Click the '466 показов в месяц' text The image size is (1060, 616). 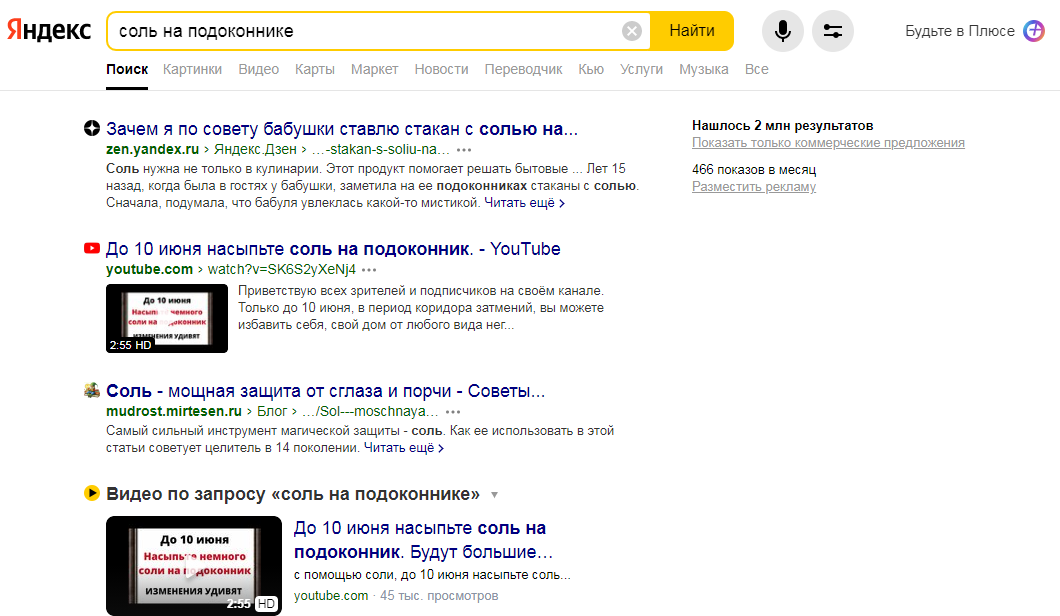tap(754, 170)
